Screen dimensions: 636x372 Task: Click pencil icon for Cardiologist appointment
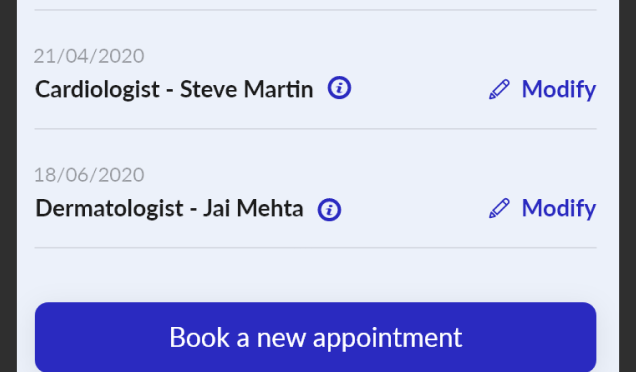click(499, 89)
